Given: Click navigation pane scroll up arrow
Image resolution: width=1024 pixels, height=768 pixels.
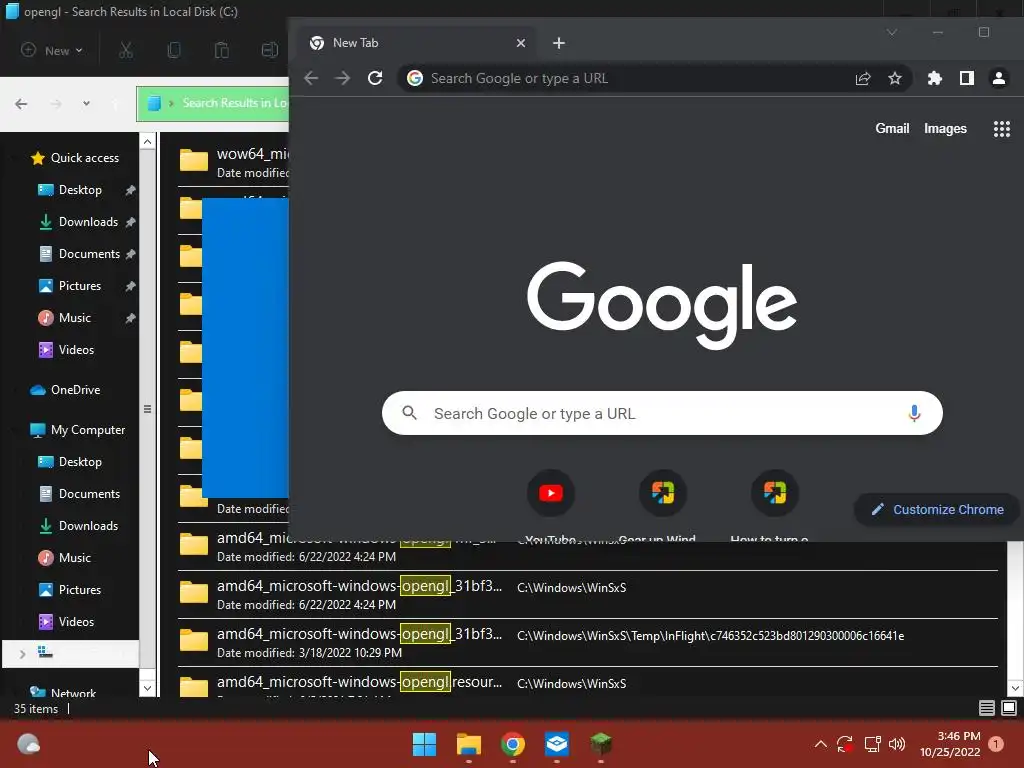Looking at the screenshot, I should click(148, 142).
